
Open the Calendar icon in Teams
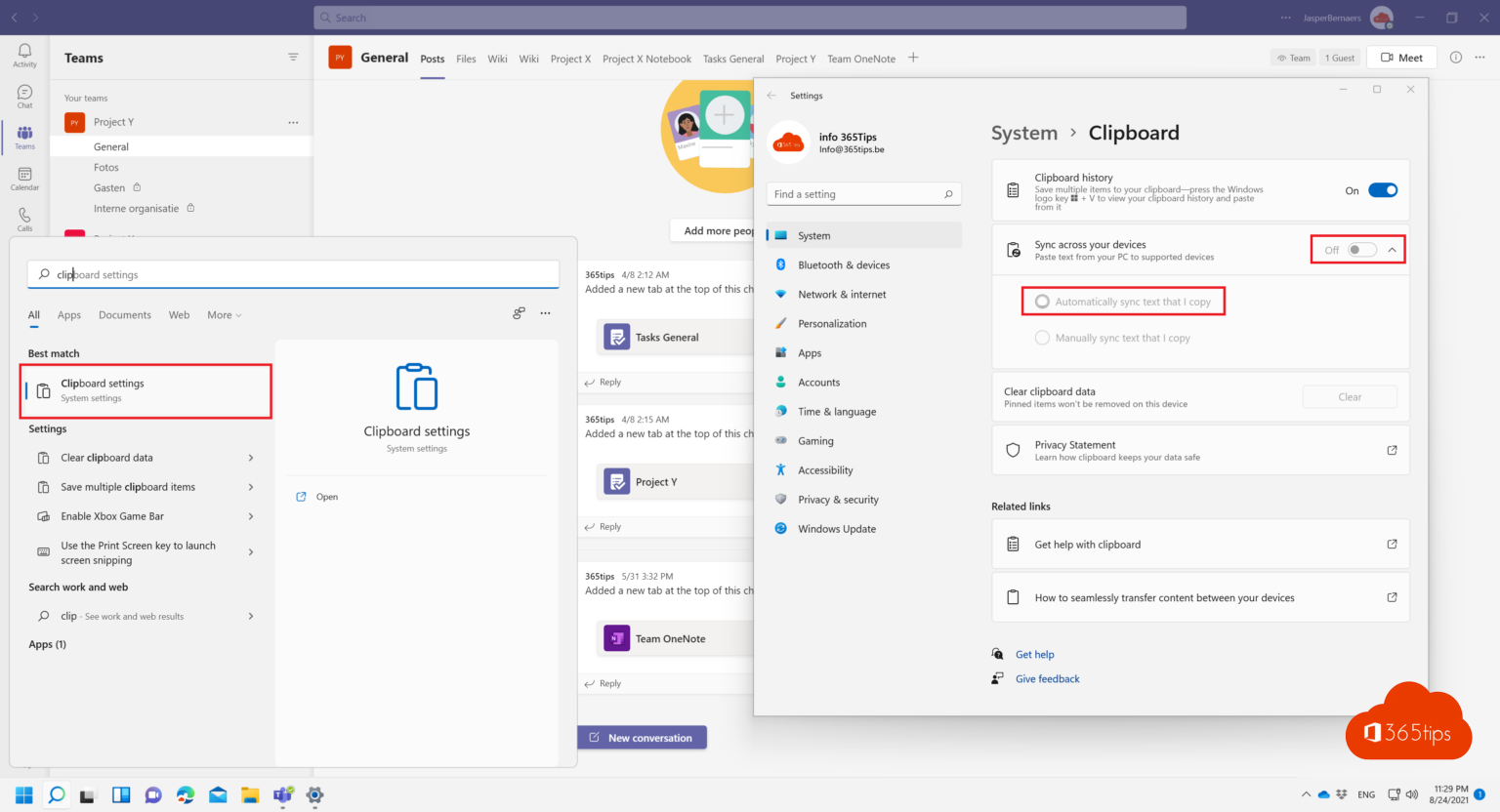[24, 176]
